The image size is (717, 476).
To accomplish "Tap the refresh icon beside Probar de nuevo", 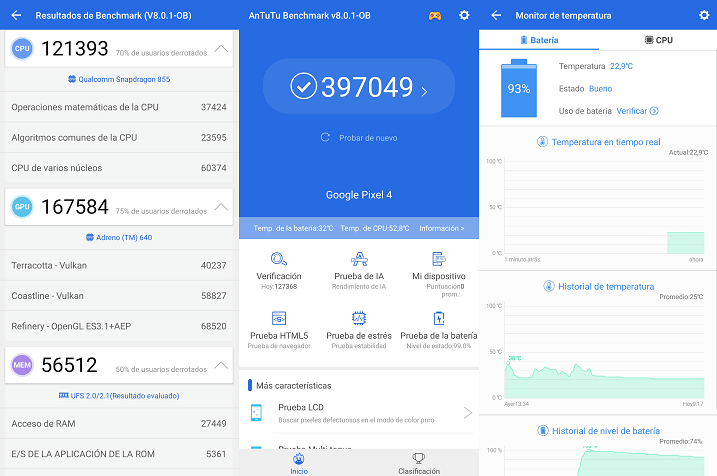I will tap(325, 137).
